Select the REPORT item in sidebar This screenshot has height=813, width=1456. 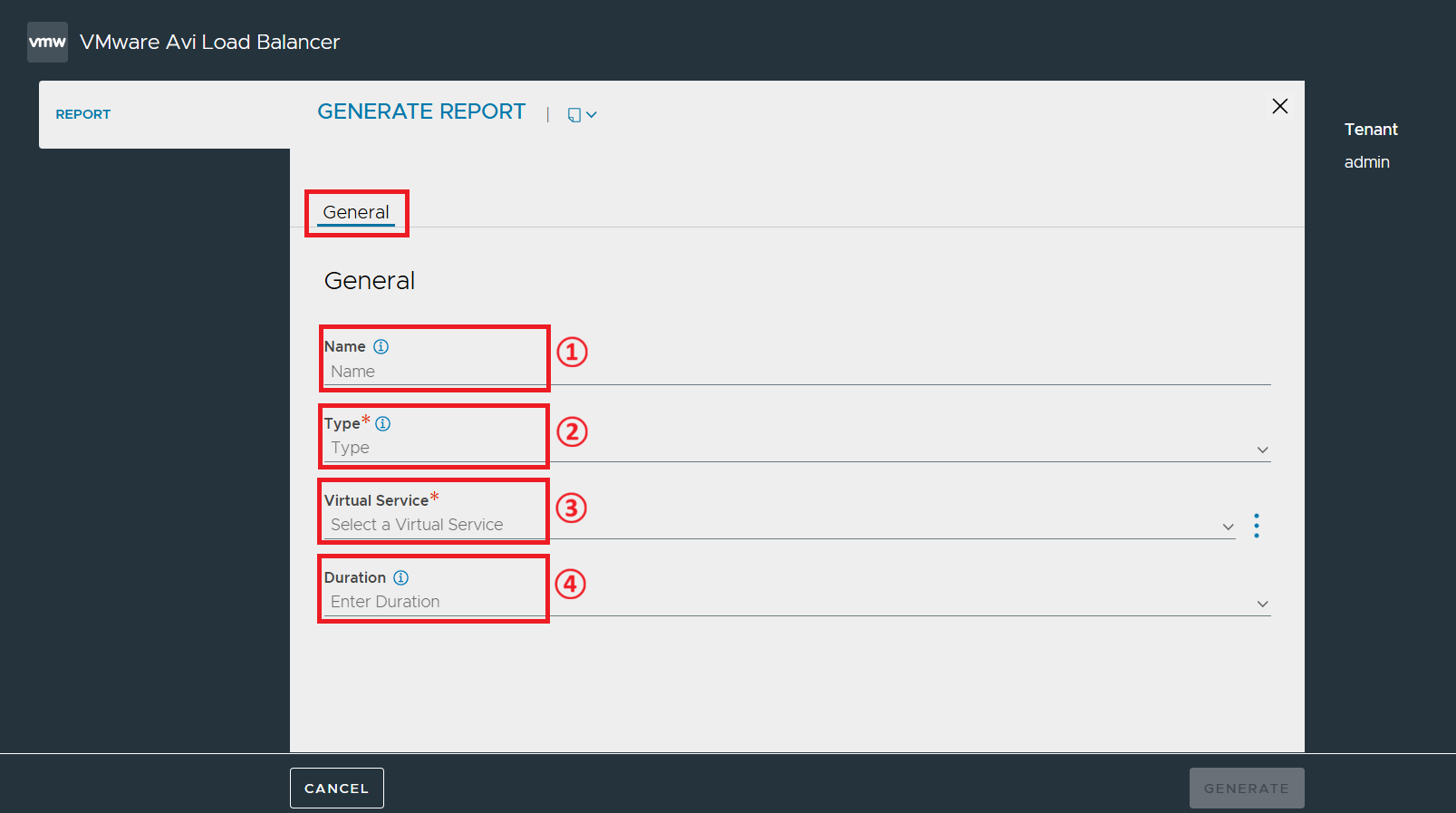coord(83,114)
